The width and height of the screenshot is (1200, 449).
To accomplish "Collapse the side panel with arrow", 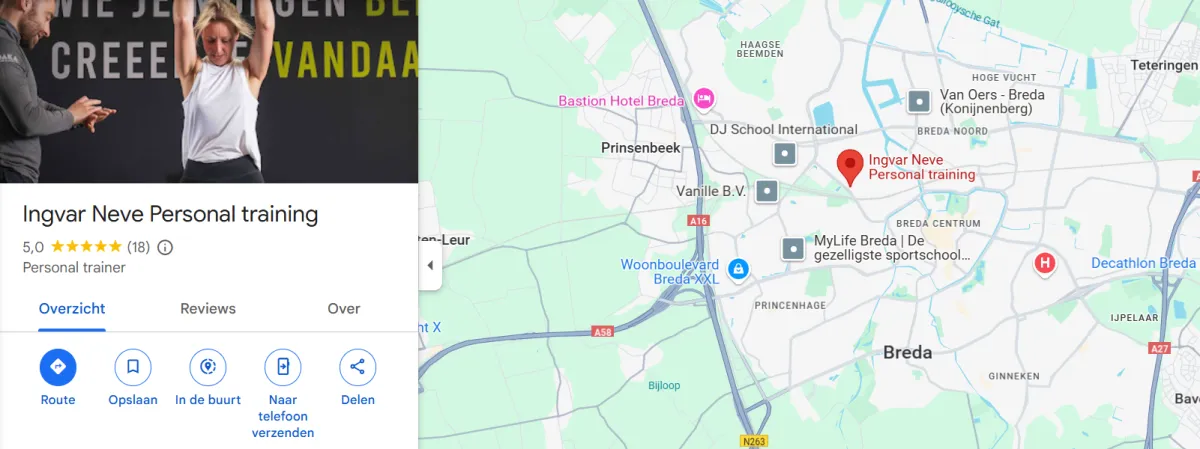I will [x=430, y=265].
